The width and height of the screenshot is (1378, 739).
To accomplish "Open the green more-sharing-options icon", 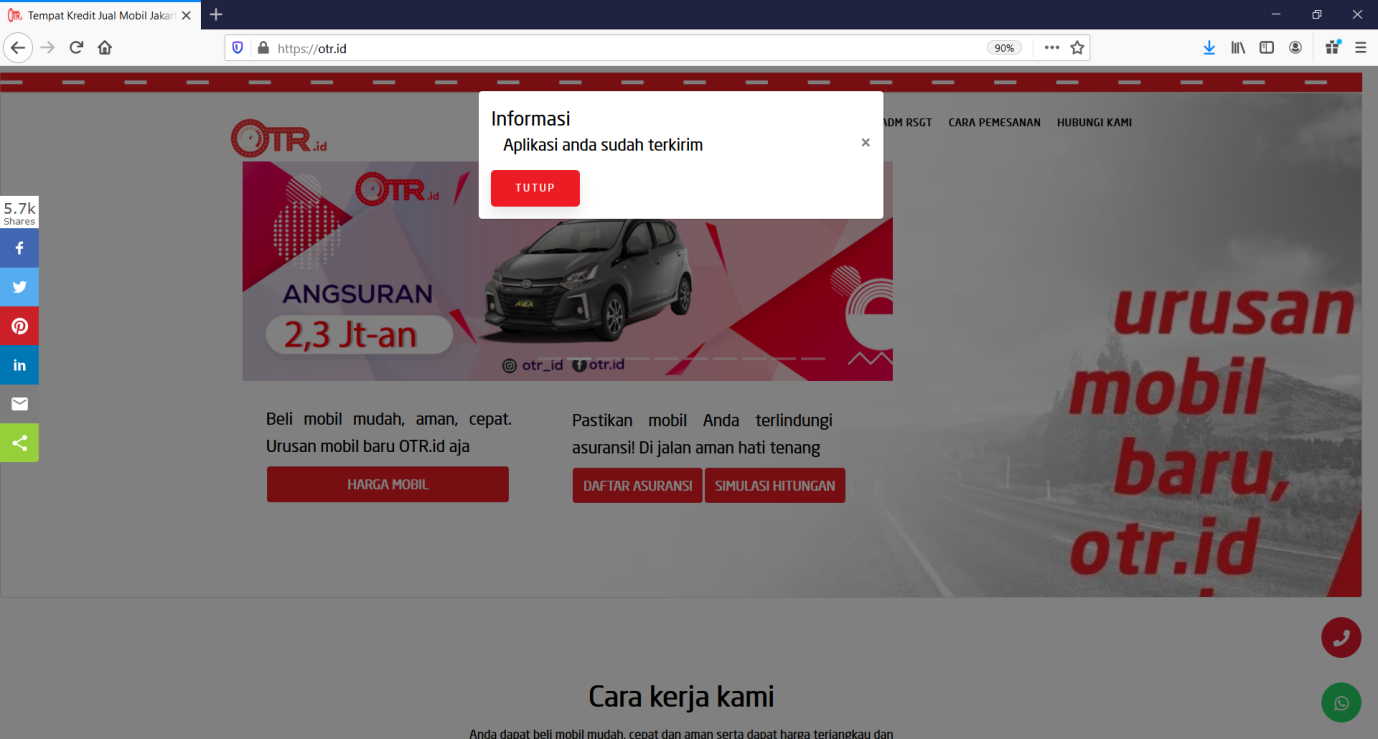I will [19, 442].
